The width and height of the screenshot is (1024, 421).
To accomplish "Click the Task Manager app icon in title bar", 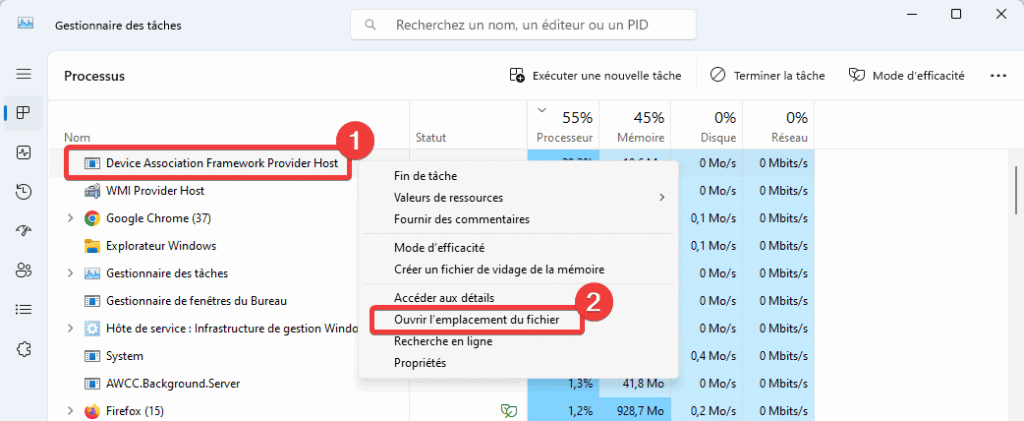I will point(25,23).
